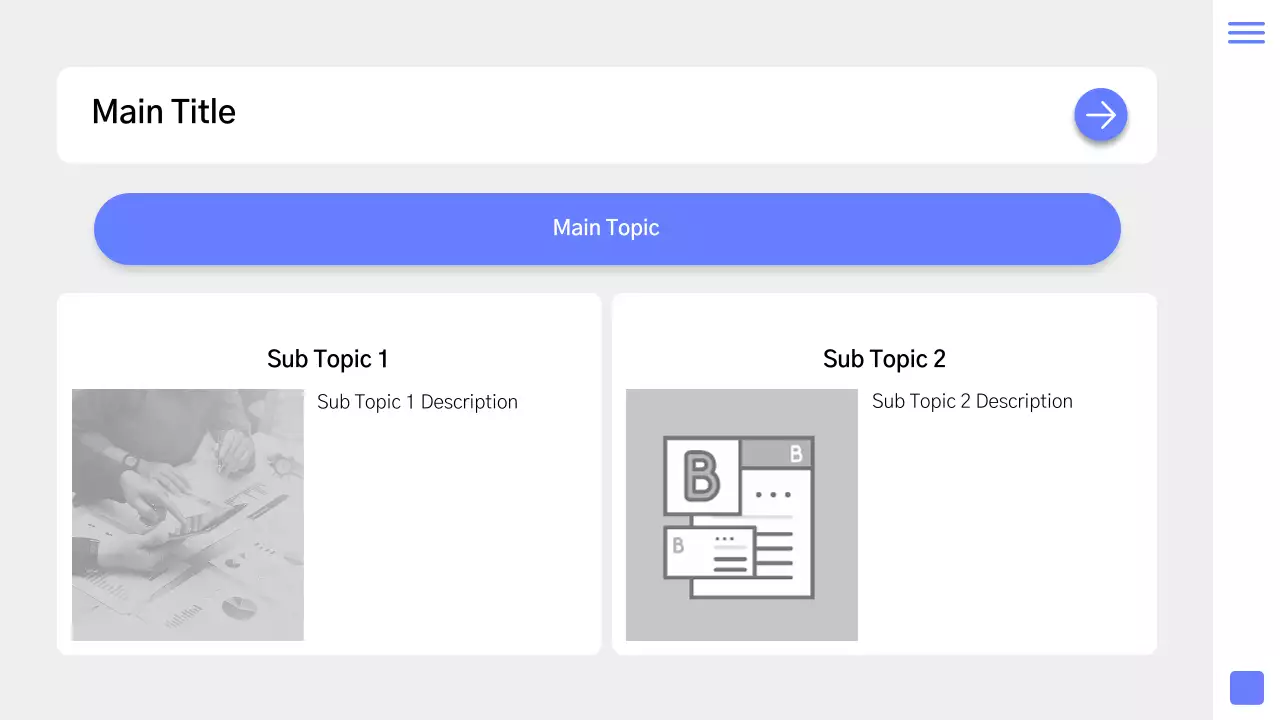Click the blue circular arrow button

[1101, 115]
